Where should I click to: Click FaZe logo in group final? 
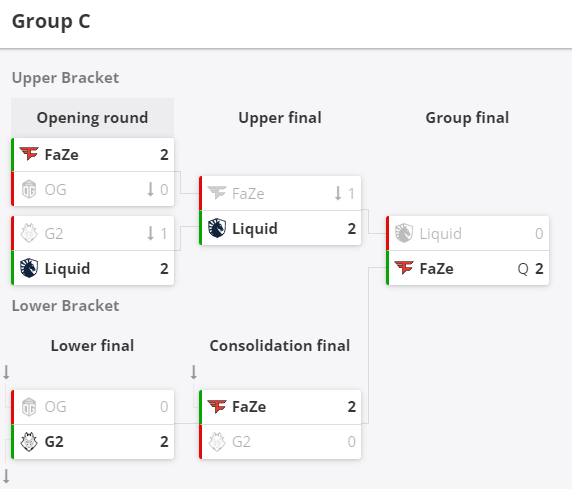(x=404, y=268)
